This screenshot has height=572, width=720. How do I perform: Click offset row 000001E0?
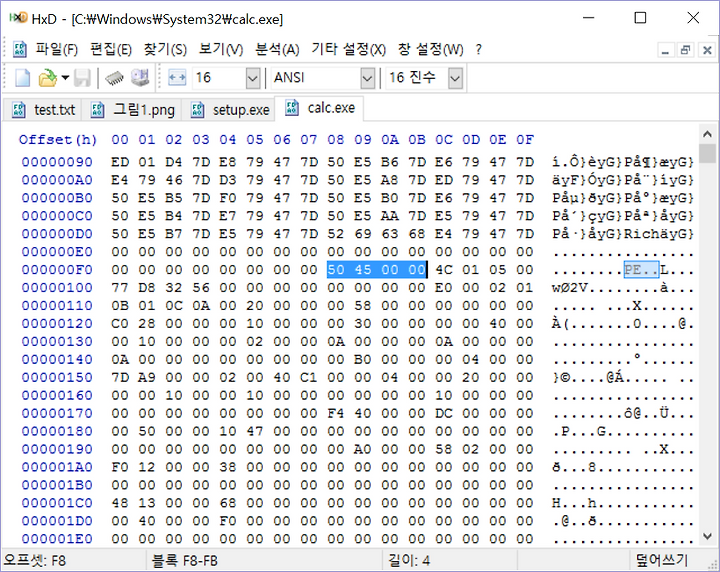[57, 538]
